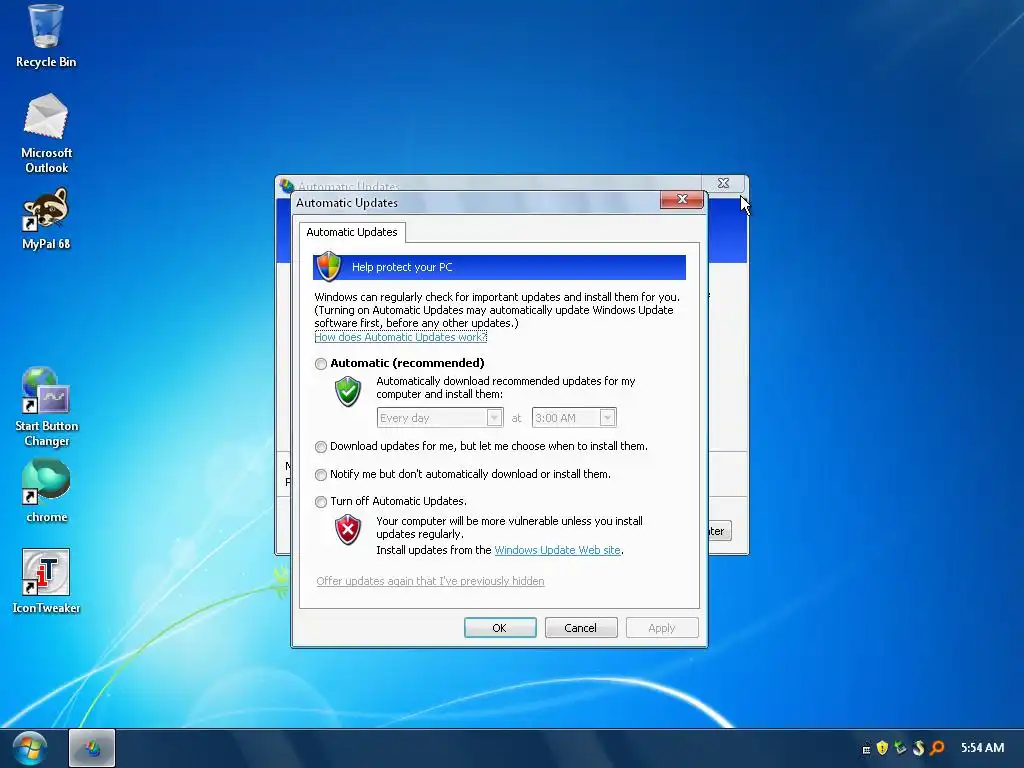Open the Windows Update Web site link
The width and height of the screenshot is (1024, 768).
(557, 550)
